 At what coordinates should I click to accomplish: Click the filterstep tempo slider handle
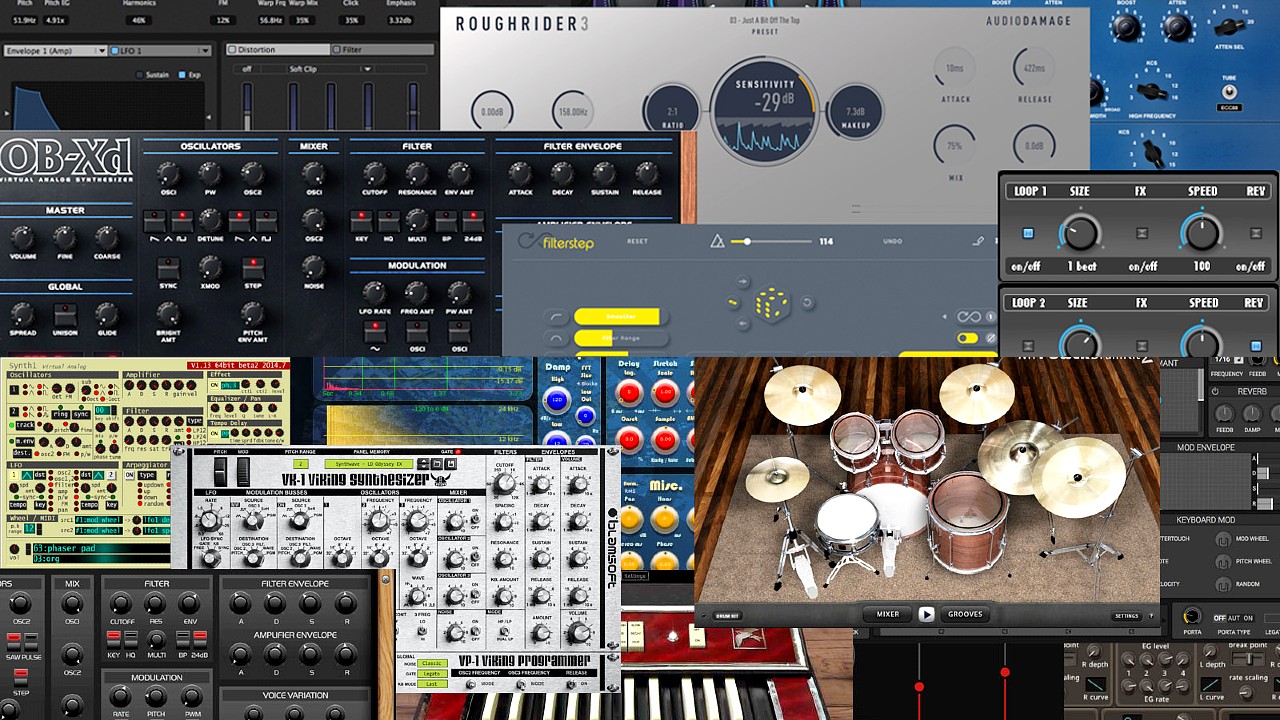746,241
